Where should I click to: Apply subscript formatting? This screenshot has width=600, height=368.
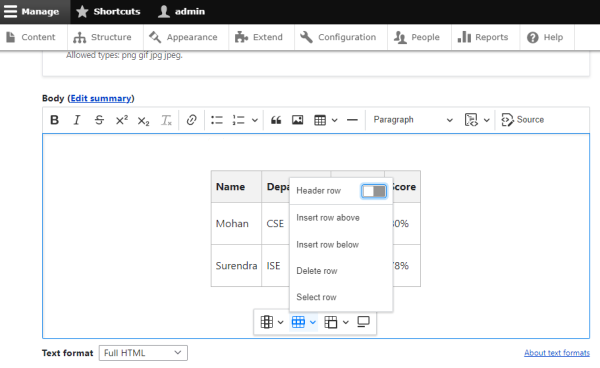pos(143,120)
